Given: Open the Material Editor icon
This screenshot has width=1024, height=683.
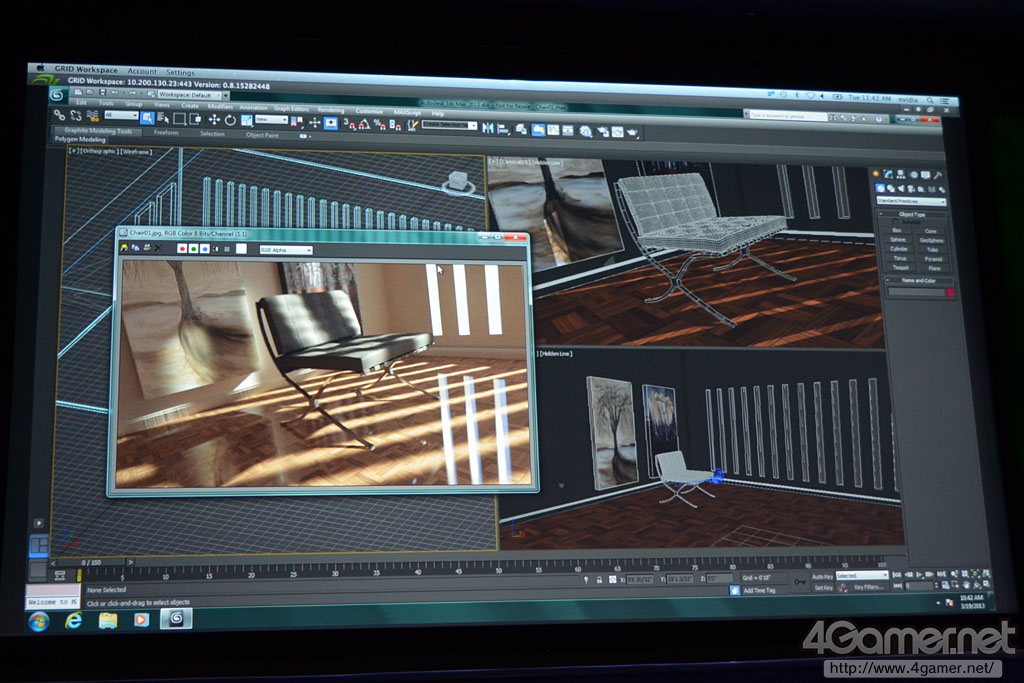Looking at the screenshot, I should (586, 131).
